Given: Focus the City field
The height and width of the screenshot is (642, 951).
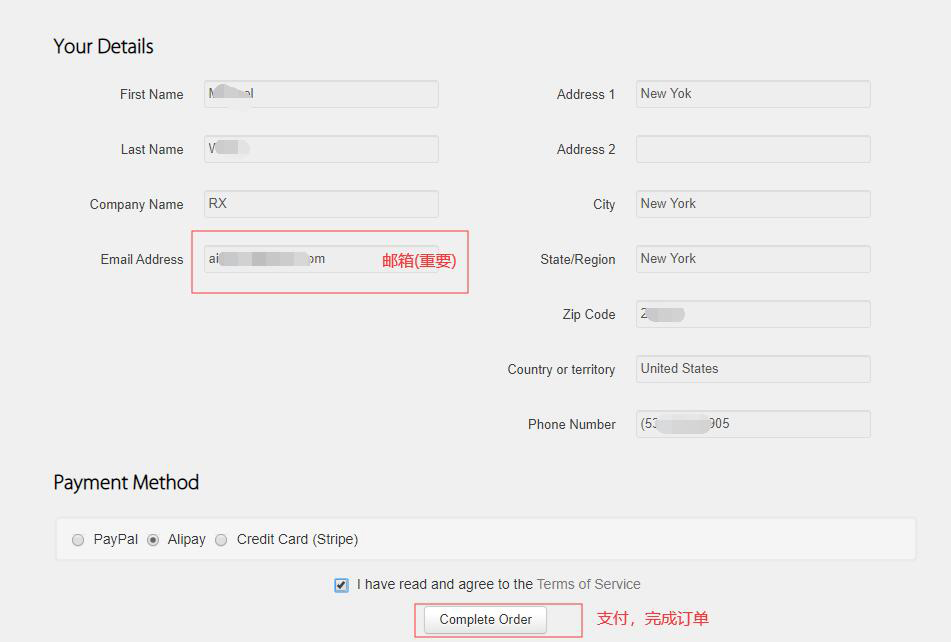Looking at the screenshot, I should click(x=753, y=204).
